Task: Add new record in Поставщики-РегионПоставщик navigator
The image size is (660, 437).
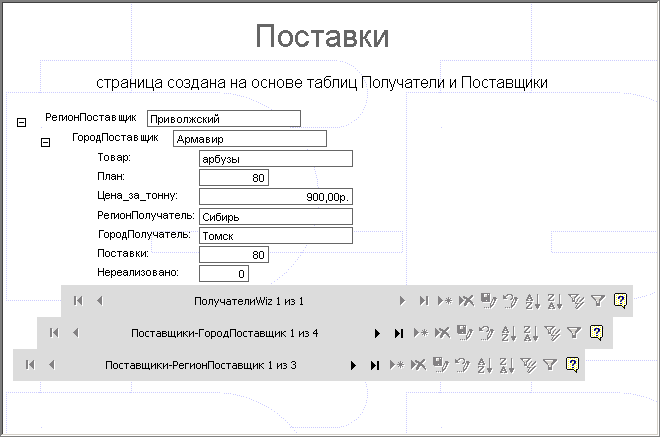Action: click(397, 365)
